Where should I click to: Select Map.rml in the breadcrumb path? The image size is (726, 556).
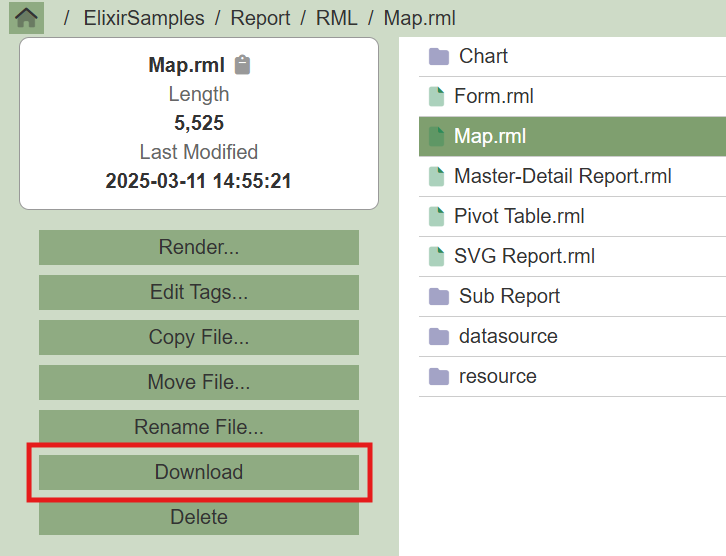(419, 19)
